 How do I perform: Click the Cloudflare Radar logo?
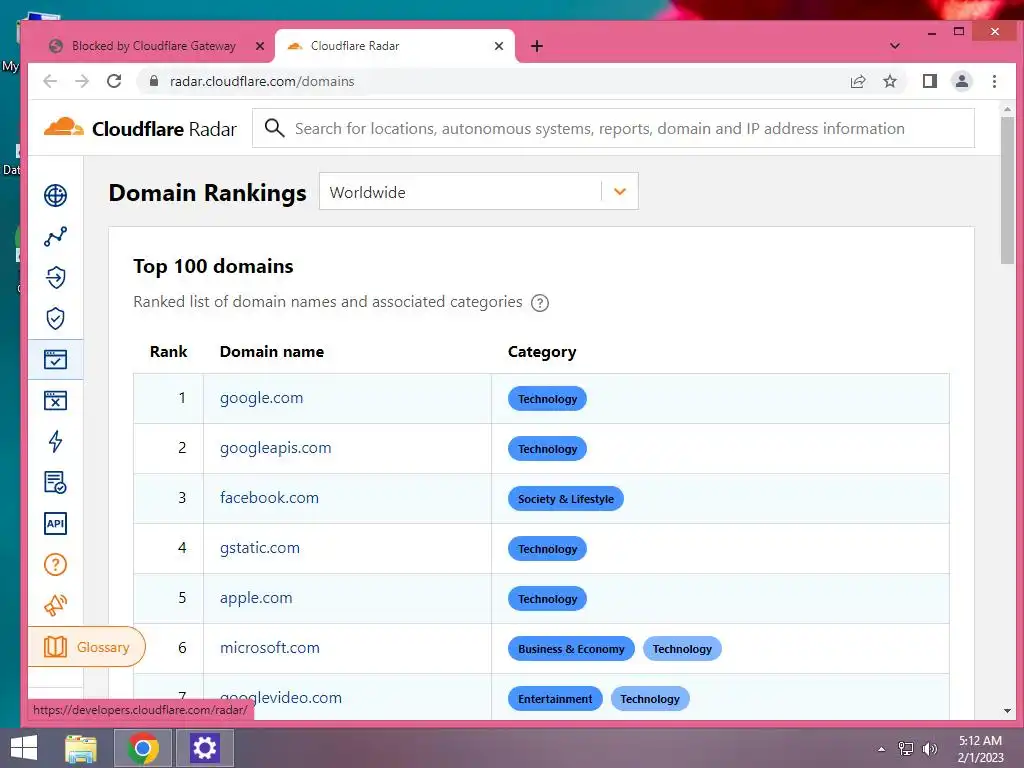(x=140, y=129)
